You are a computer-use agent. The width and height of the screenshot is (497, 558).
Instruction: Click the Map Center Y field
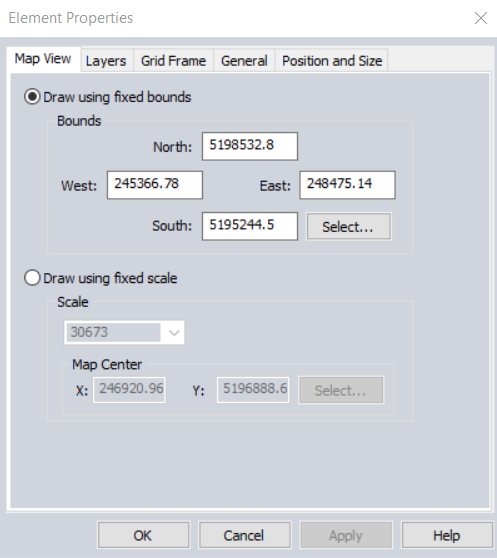click(x=253, y=390)
